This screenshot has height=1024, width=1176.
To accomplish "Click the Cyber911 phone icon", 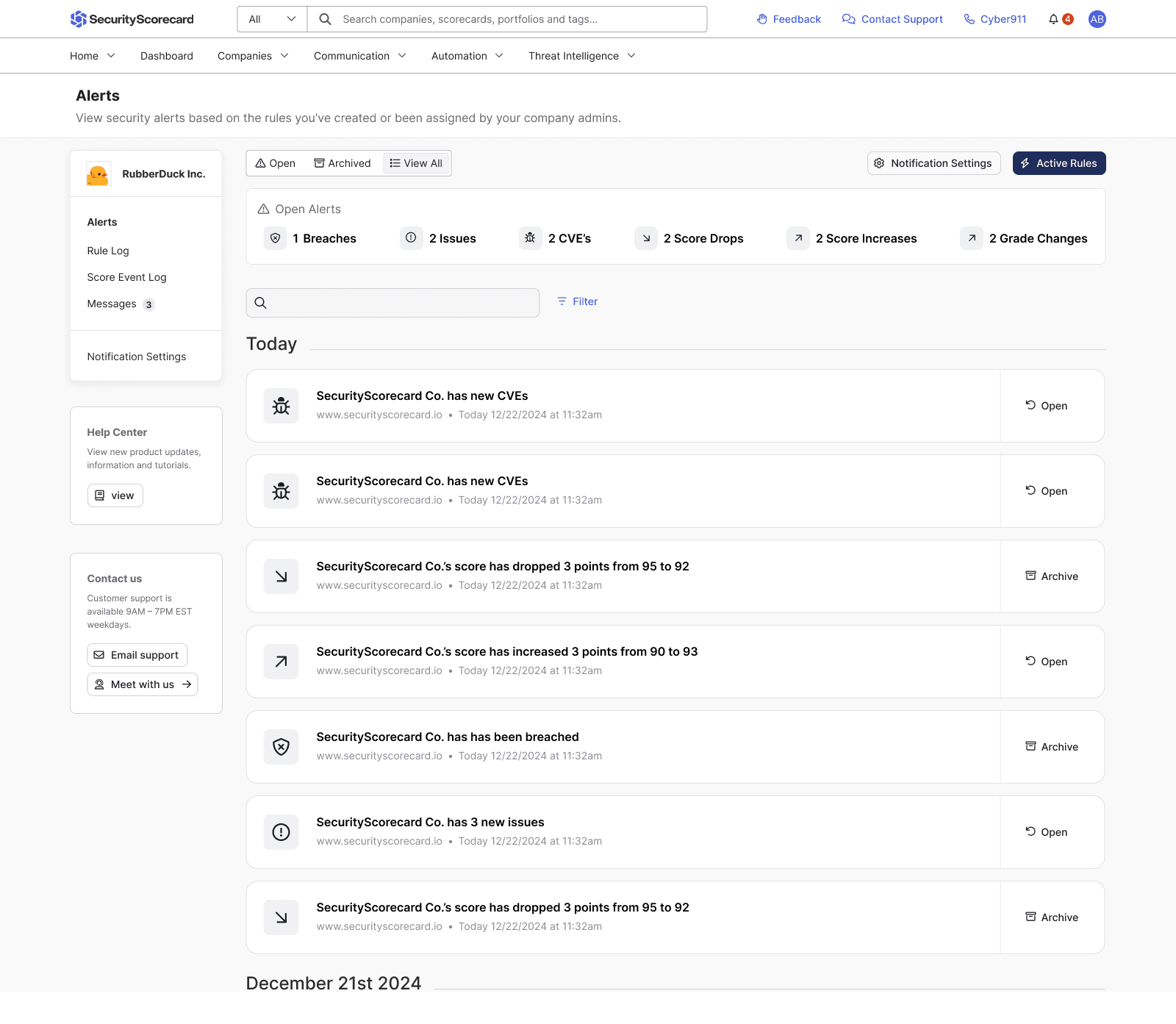I will (x=969, y=19).
